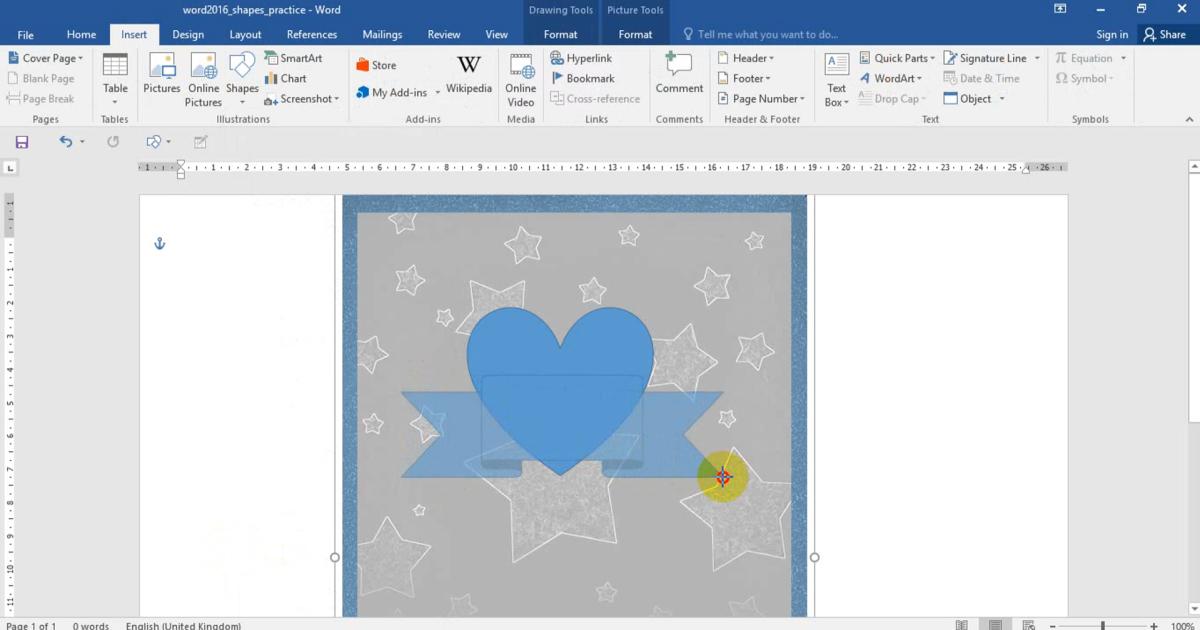Click the zoom in plus button
This screenshot has width=1200, height=630.
pyautogui.click(x=1155, y=626)
